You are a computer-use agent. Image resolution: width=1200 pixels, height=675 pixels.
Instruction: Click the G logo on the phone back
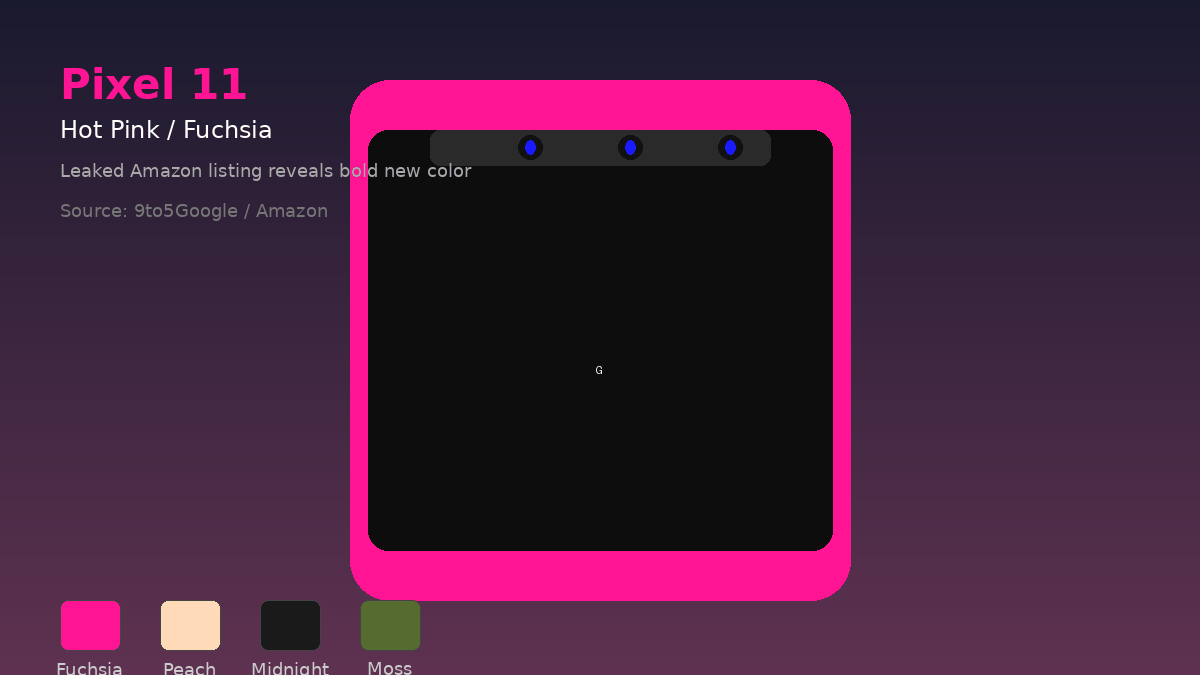point(599,370)
